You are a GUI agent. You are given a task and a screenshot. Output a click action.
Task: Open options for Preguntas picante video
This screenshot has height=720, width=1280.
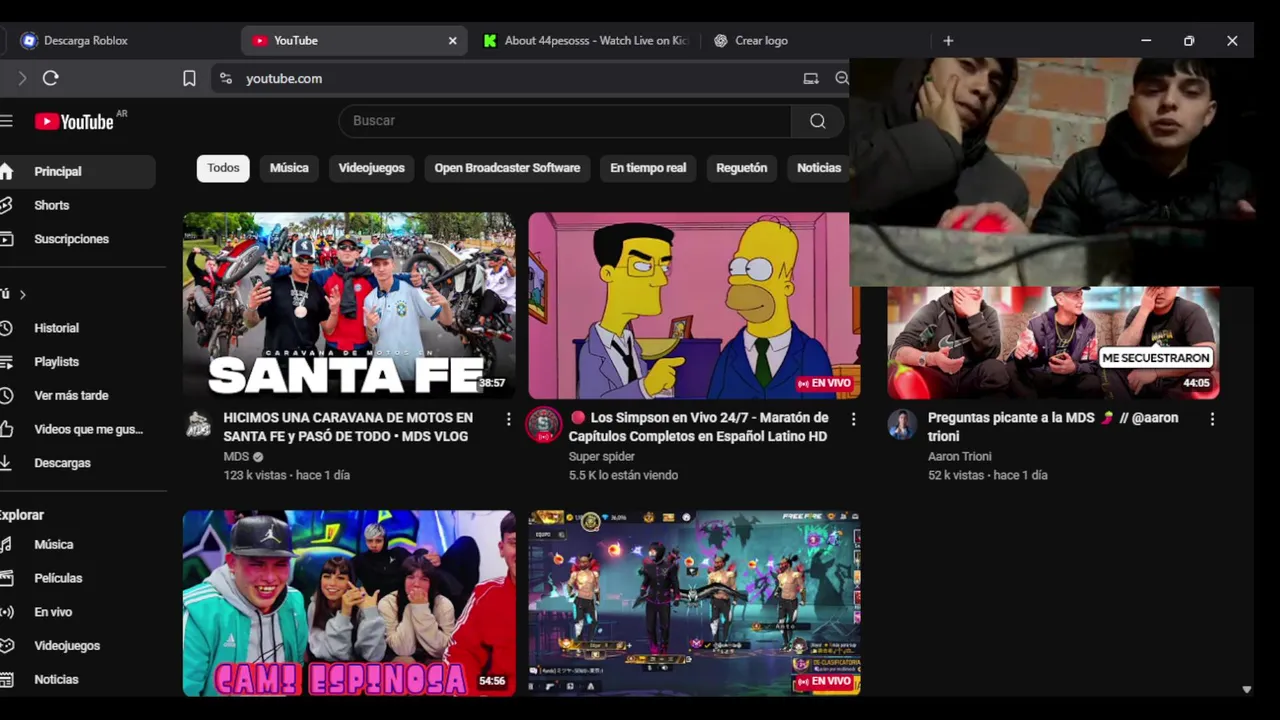coord(1212,419)
